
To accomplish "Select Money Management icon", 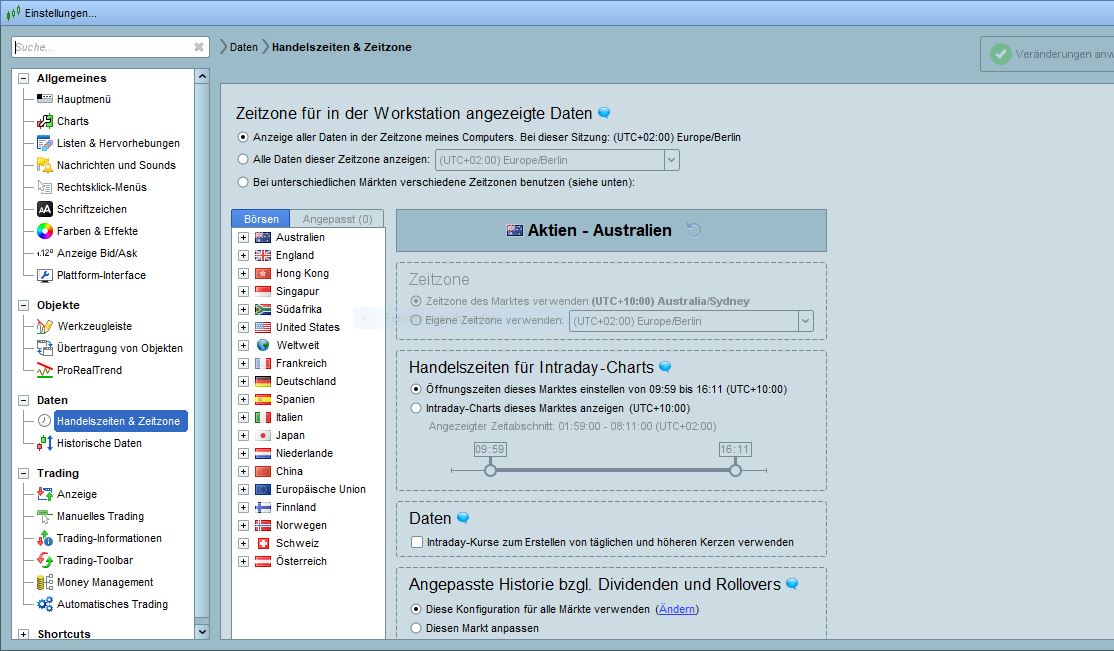I will tap(45, 582).
